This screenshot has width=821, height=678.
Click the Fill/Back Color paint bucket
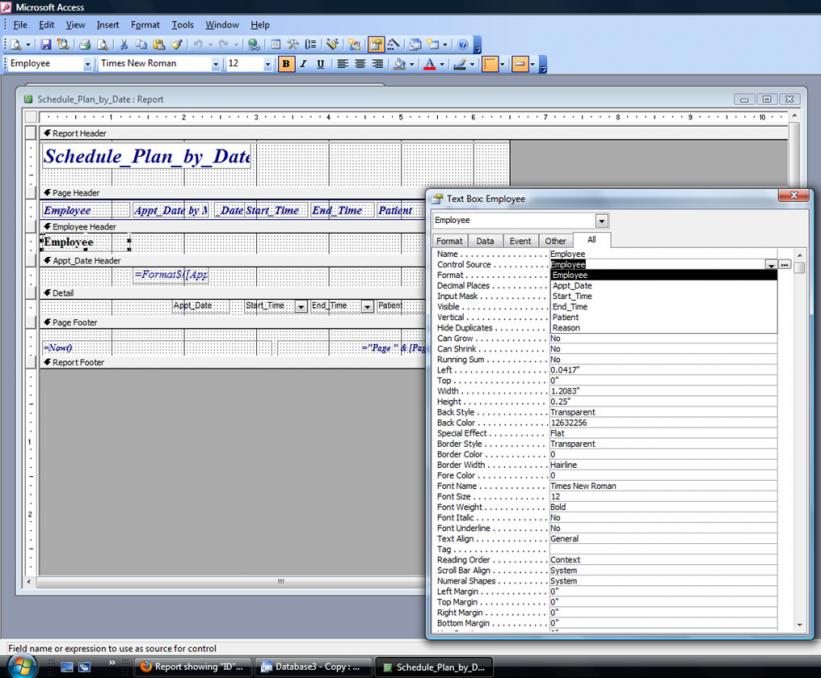400,64
